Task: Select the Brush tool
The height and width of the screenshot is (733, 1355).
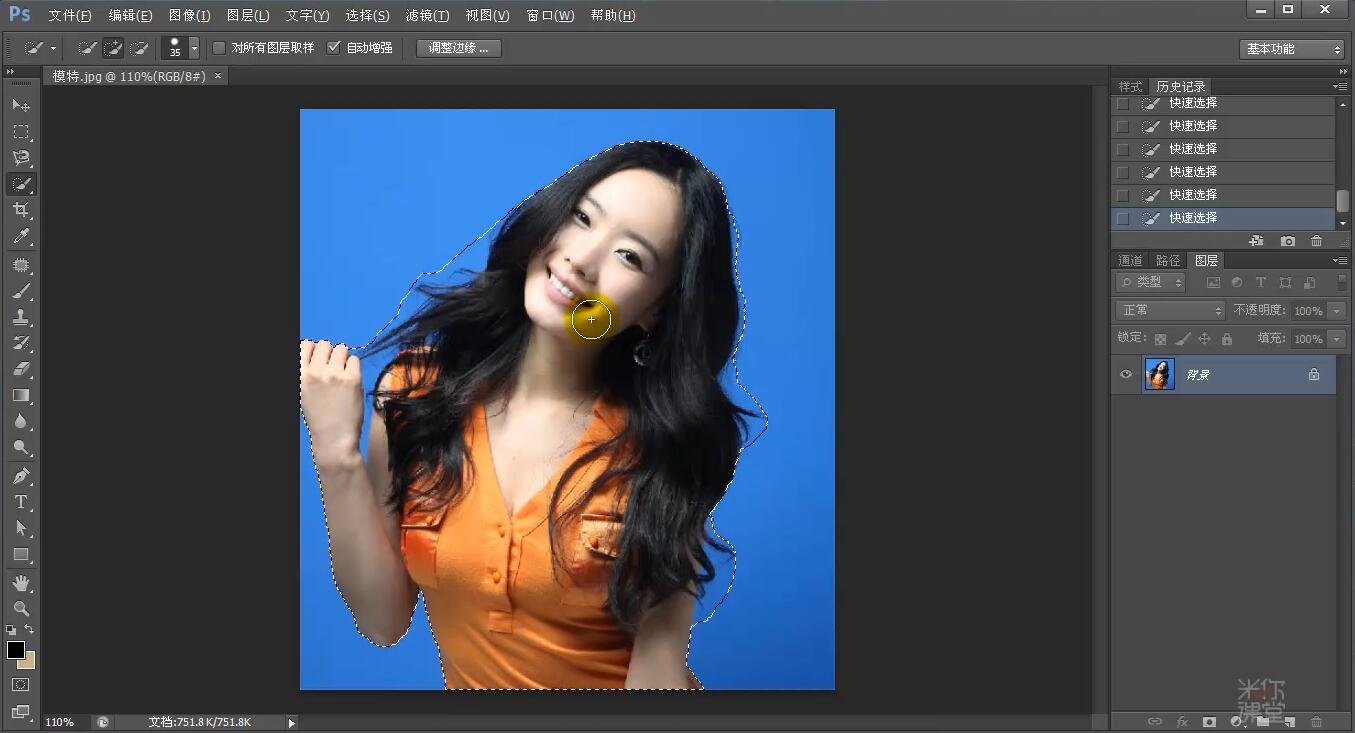Action: [21, 291]
